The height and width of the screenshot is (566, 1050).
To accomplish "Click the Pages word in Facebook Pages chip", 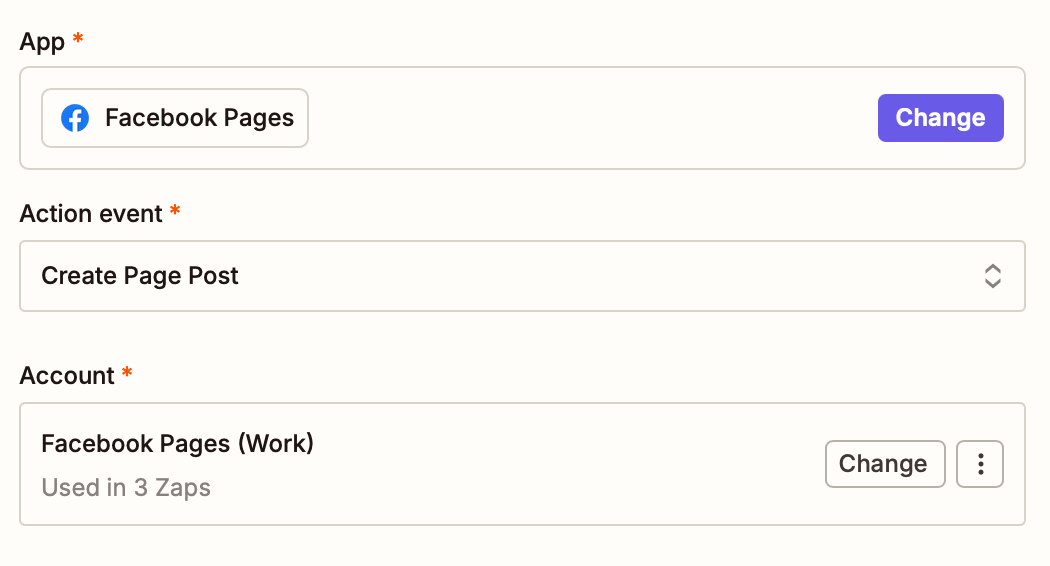I will (258, 119).
